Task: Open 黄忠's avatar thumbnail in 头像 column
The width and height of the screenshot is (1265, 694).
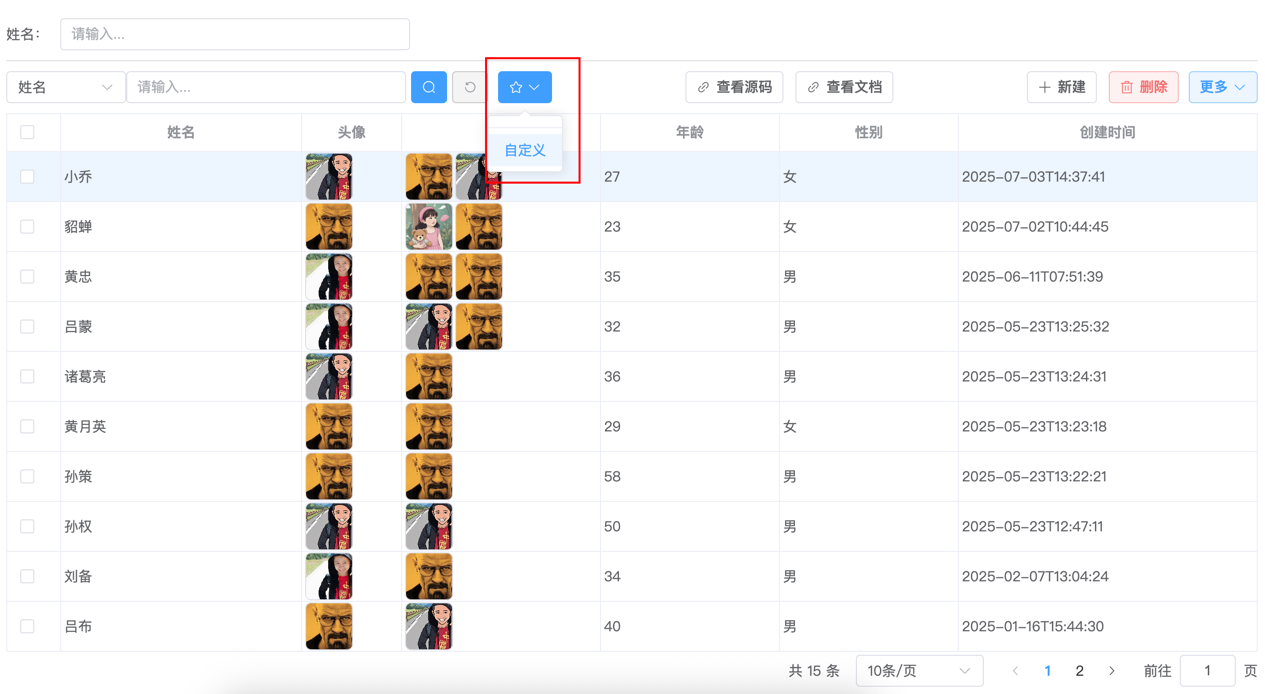Action: click(329, 277)
